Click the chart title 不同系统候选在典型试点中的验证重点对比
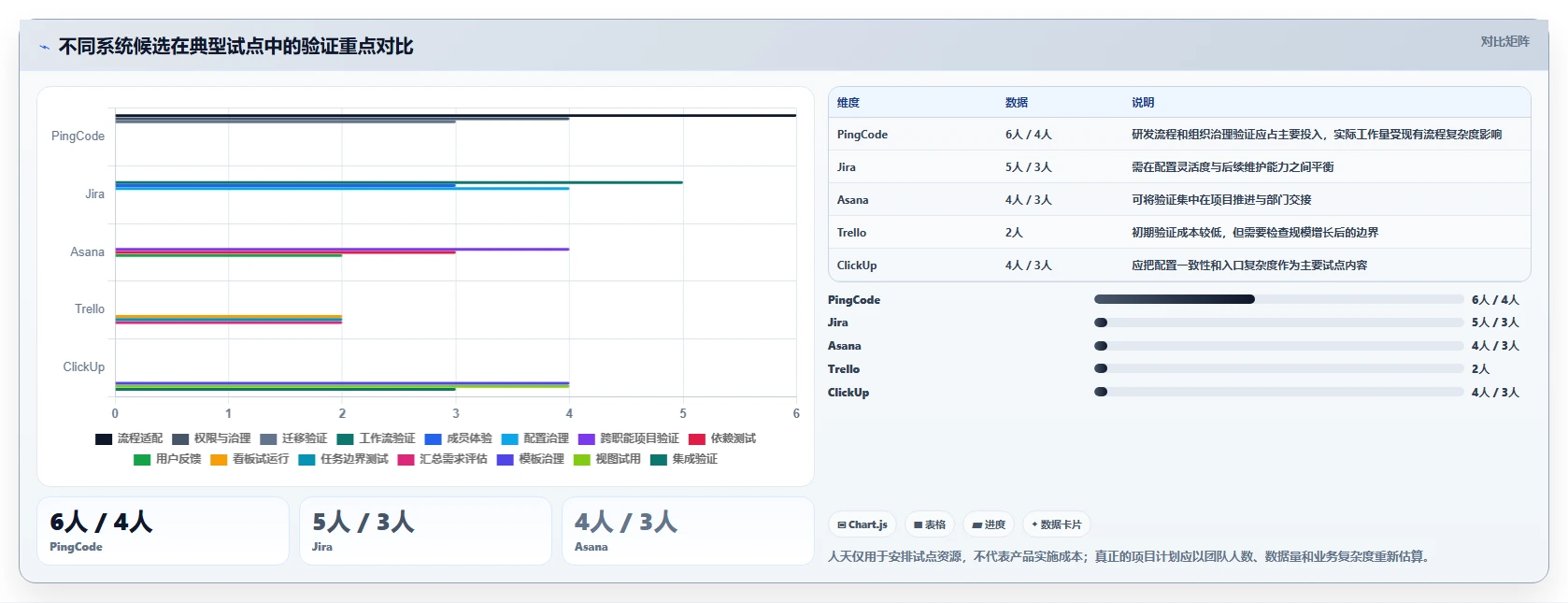1568x603 pixels. (x=235, y=47)
